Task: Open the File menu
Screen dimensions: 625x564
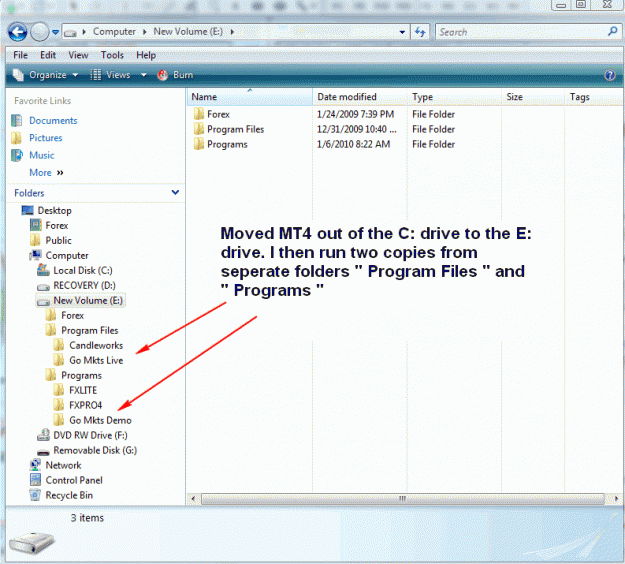Action: (x=20, y=55)
